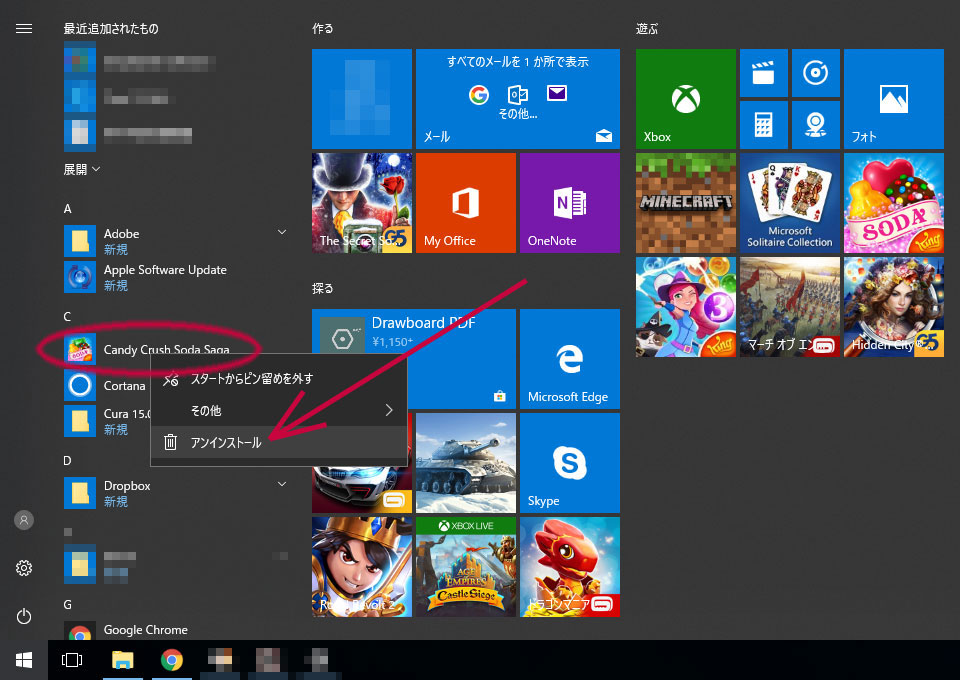This screenshot has width=960, height=680.
Task: Open the Dragon Mania (ドラゴンマニア) tile
Action: pyautogui.click(x=570, y=567)
